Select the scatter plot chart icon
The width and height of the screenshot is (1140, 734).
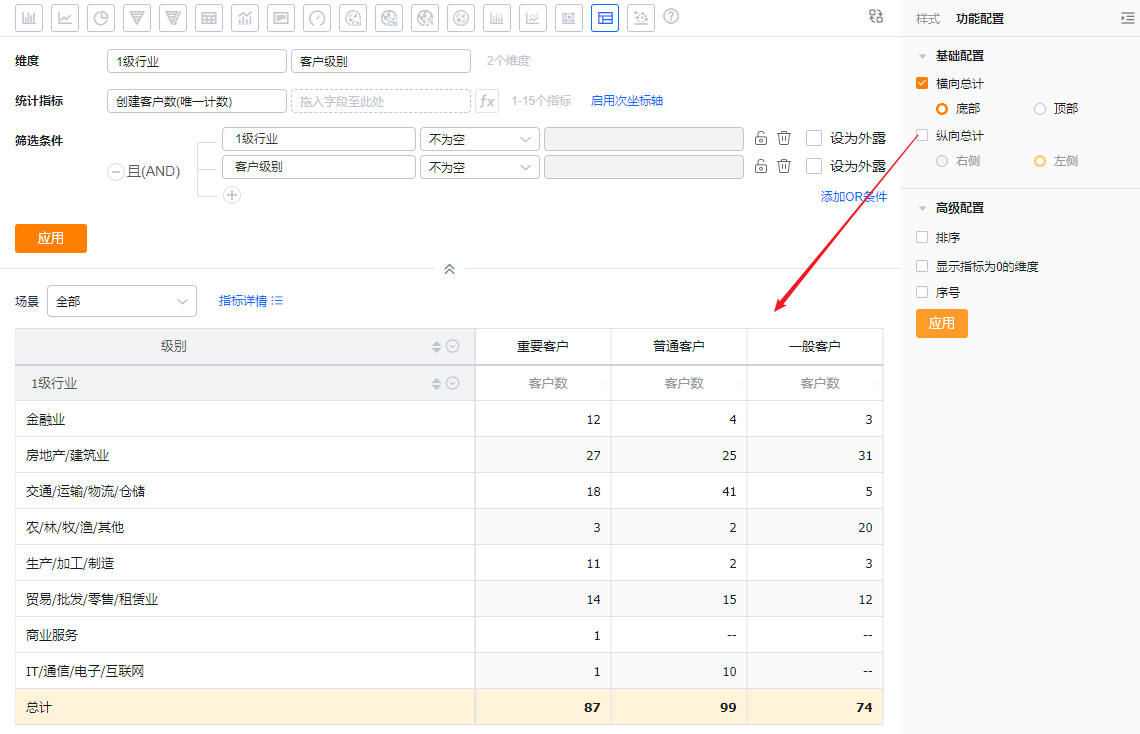(x=641, y=17)
